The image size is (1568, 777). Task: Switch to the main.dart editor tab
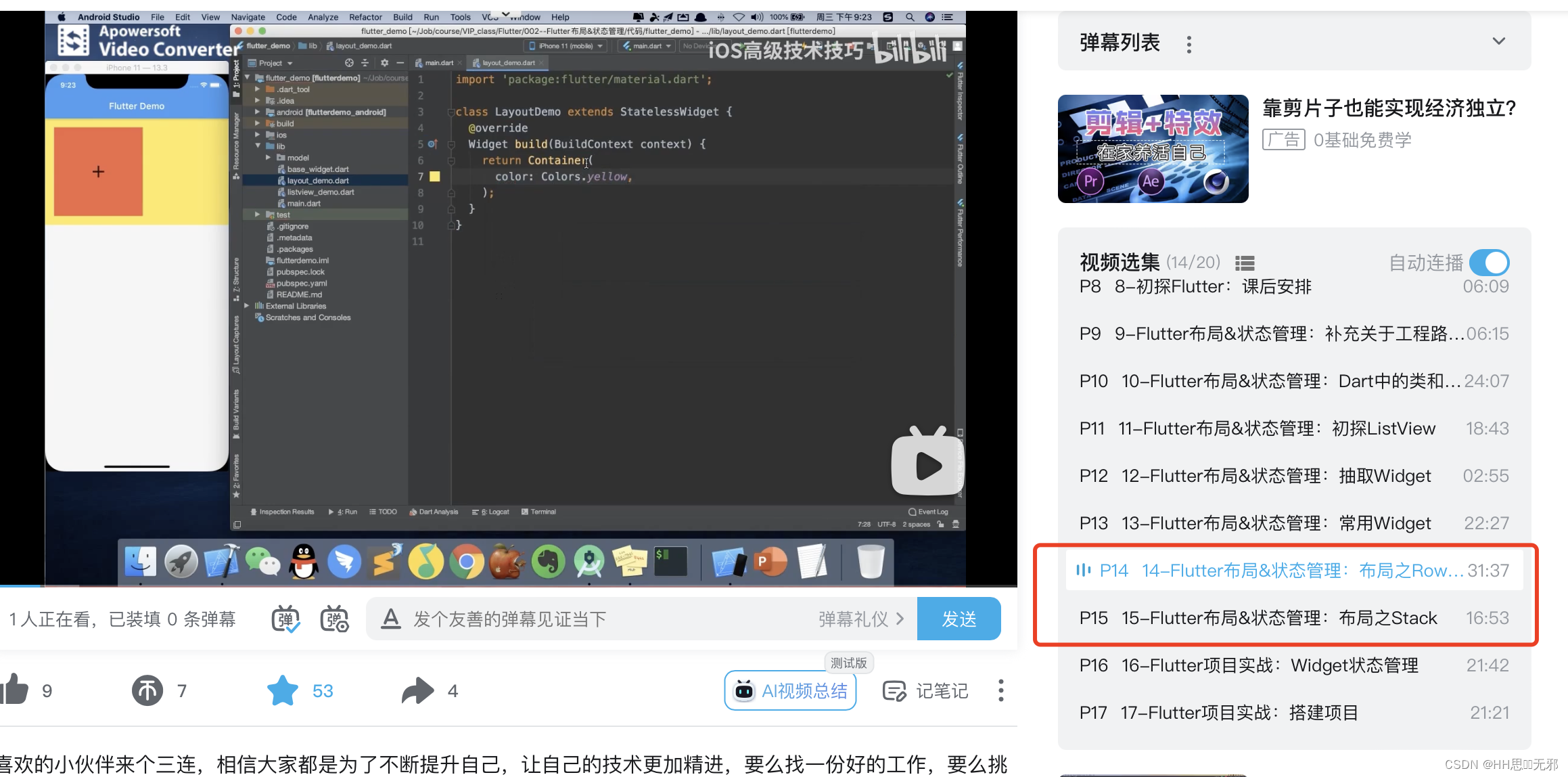438,63
